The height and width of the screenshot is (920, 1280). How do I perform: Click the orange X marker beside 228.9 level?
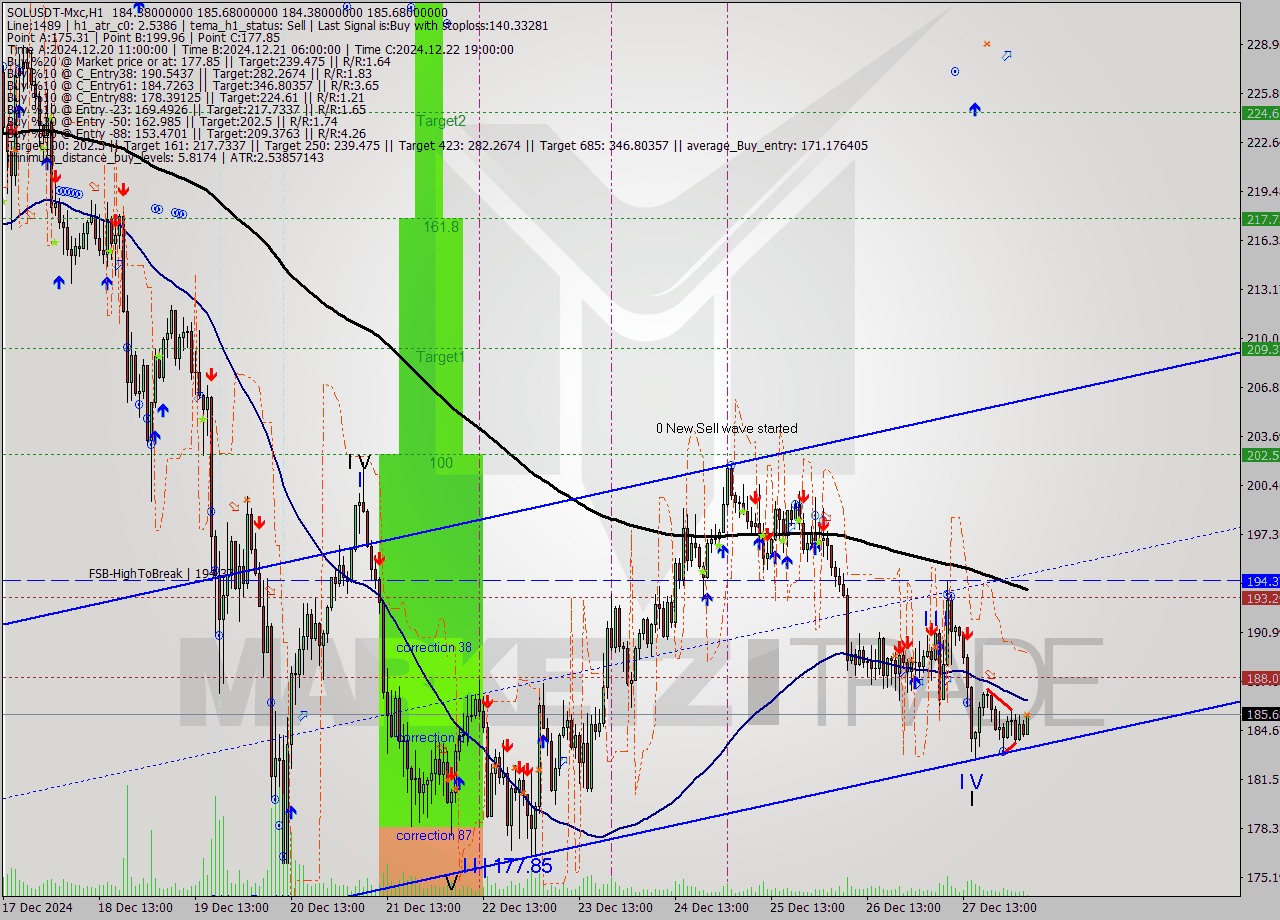coord(987,44)
